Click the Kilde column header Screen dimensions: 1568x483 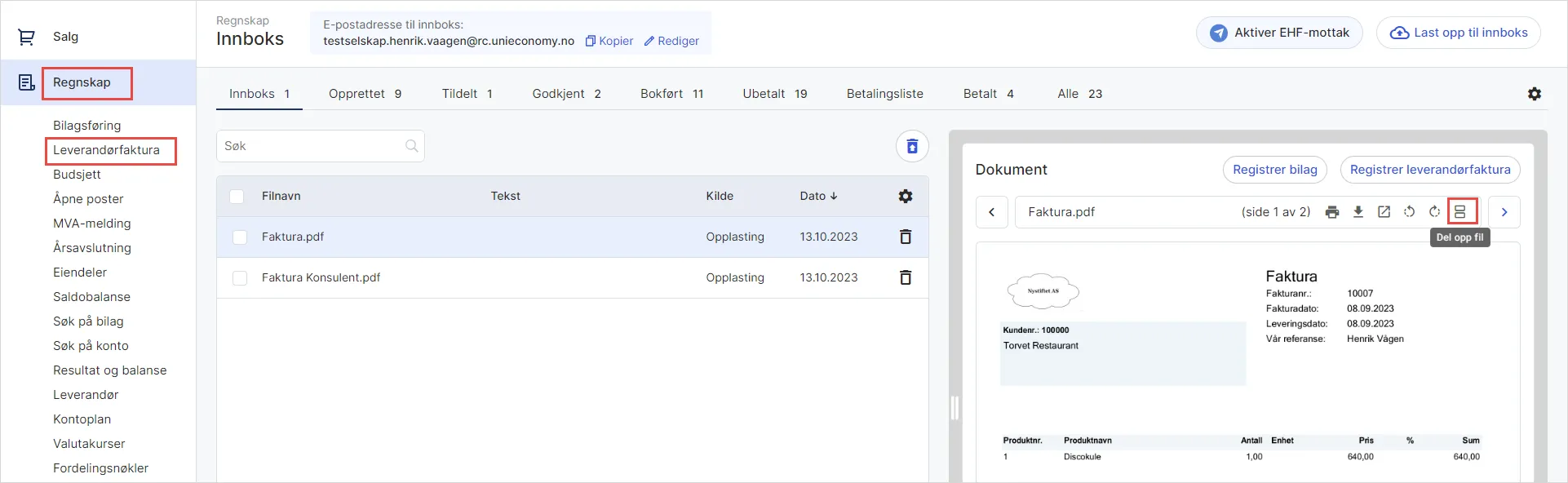click(720, 196)
